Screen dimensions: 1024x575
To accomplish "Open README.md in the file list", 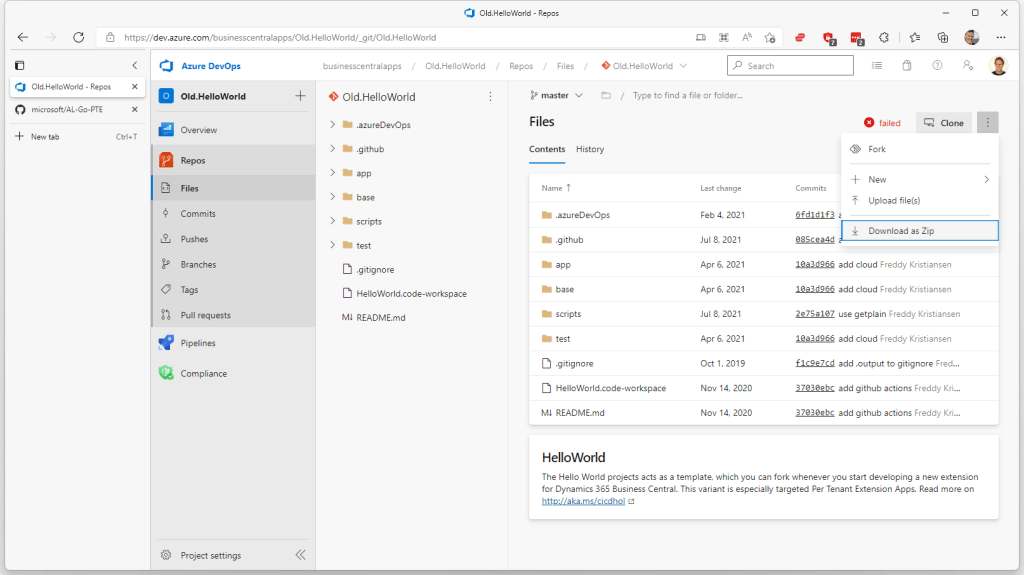I will coord(580,413).
